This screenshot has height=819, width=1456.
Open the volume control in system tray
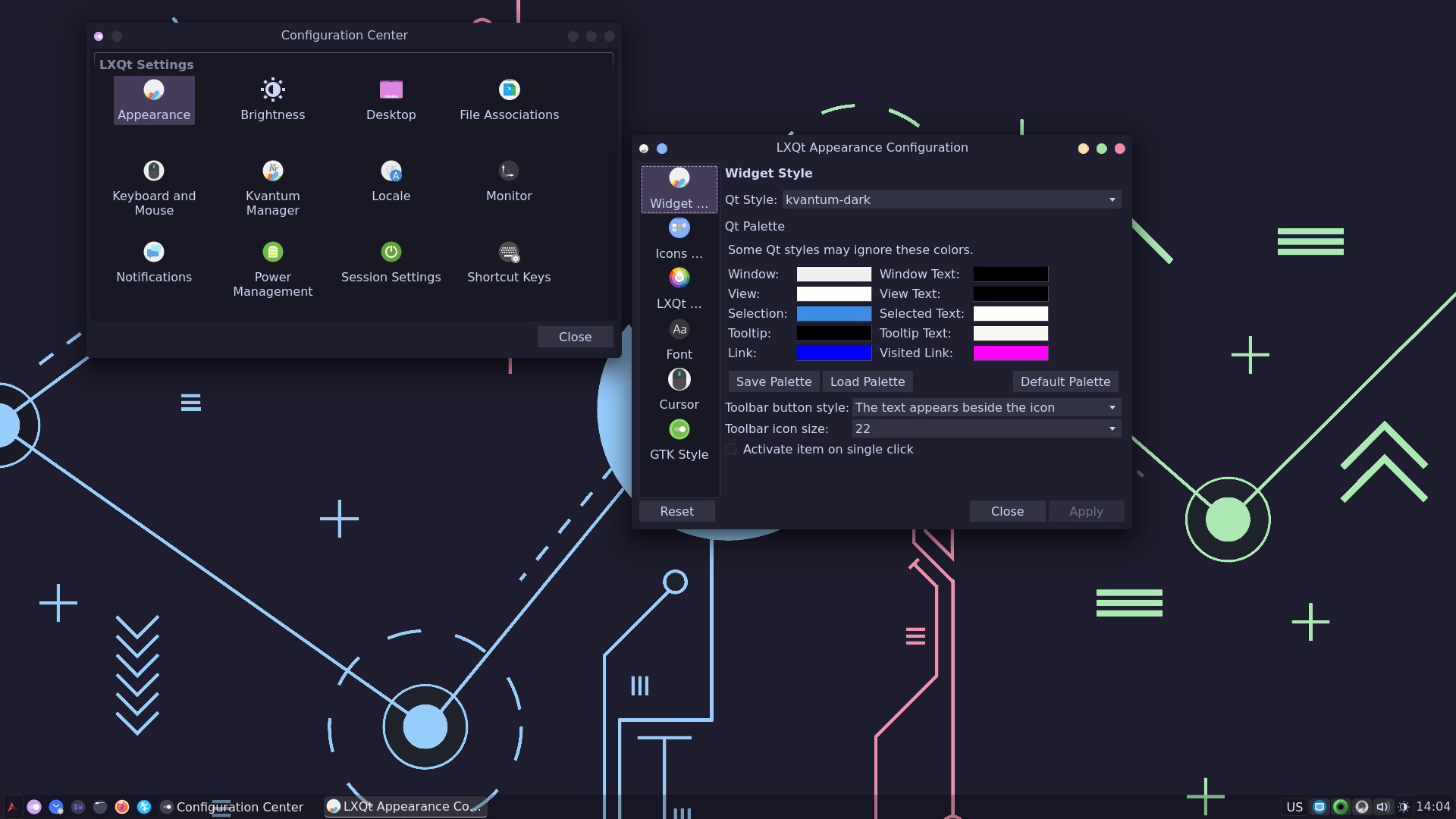pyautogui.click(x=1382, y=807)
